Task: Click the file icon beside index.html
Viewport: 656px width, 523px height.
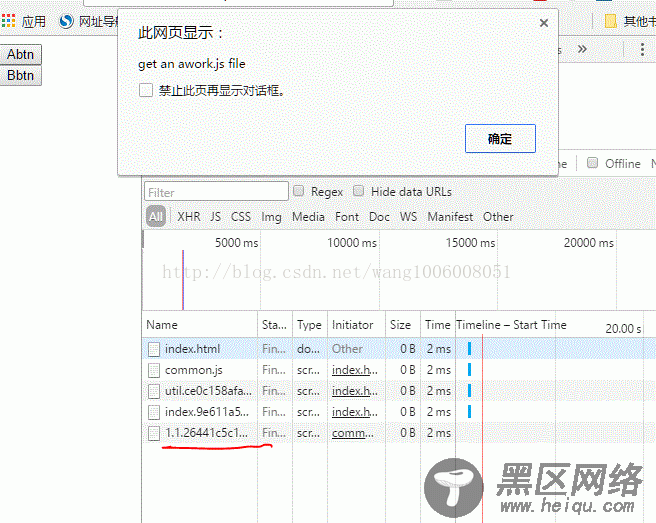Action: (154, 349)
